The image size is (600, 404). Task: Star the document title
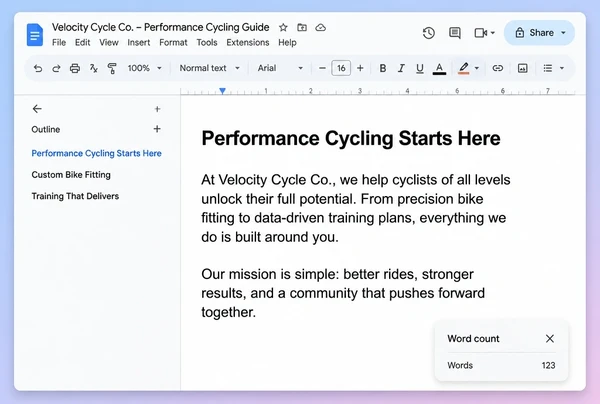tap(283, 28)
